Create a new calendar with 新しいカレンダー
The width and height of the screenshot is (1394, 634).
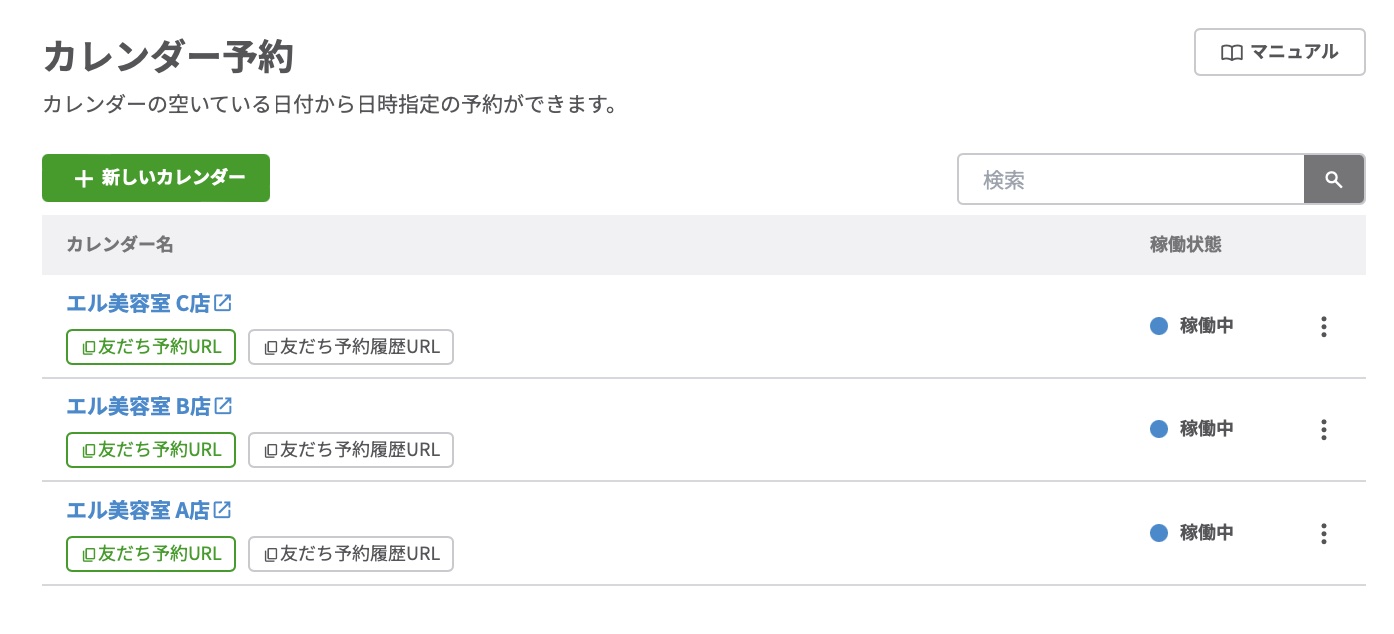156,178
